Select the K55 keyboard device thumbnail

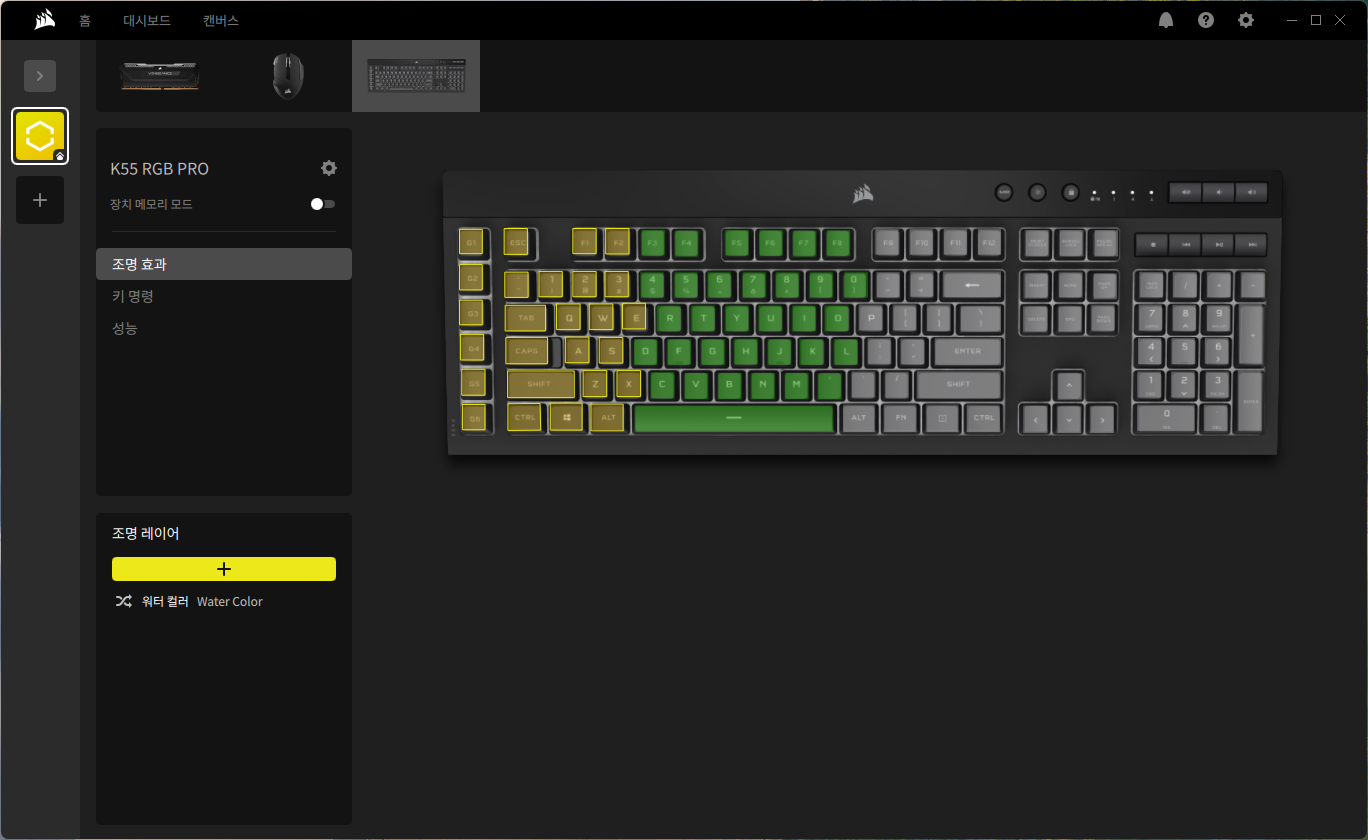tap(416, 76)
